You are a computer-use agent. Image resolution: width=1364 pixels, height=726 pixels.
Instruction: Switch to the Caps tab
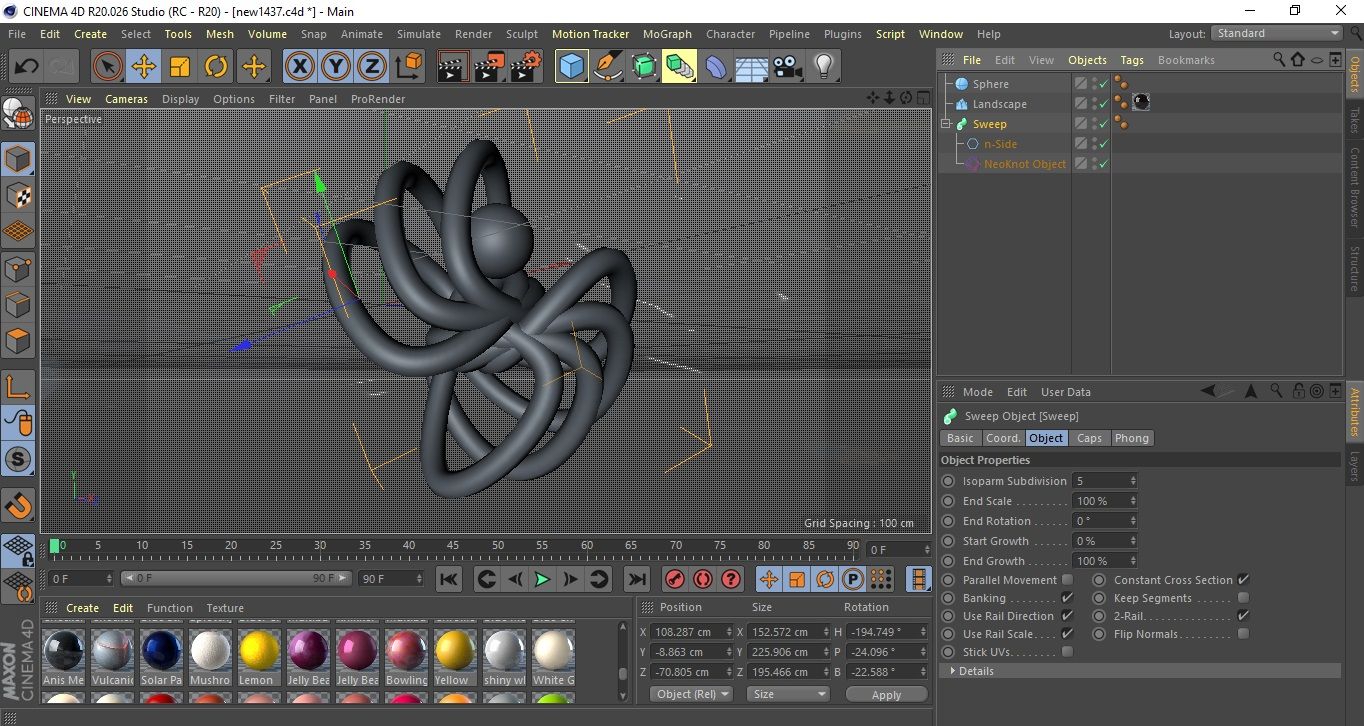[x=1089, y=438]
